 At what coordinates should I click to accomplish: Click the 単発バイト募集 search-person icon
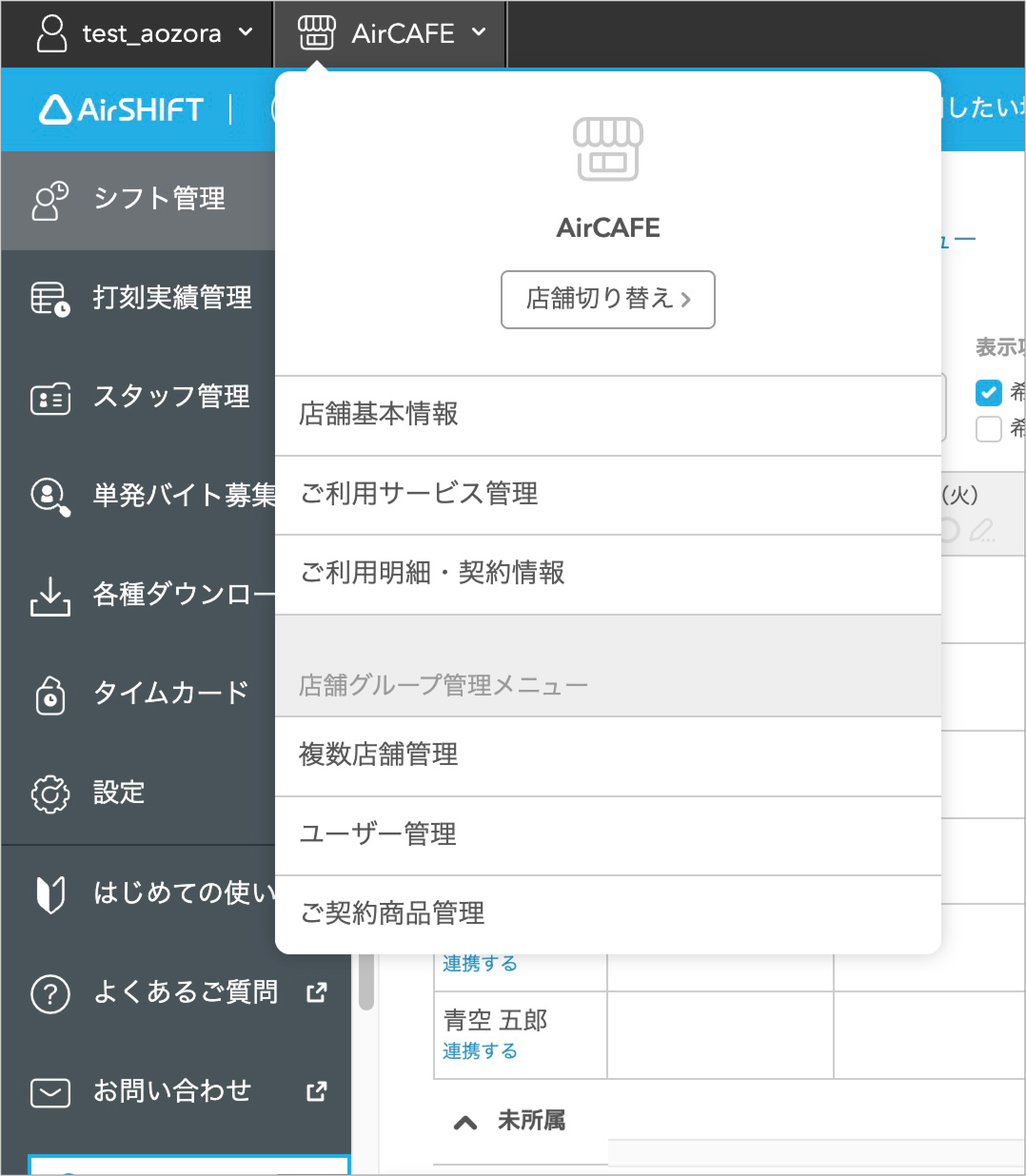tap(50, 496)
